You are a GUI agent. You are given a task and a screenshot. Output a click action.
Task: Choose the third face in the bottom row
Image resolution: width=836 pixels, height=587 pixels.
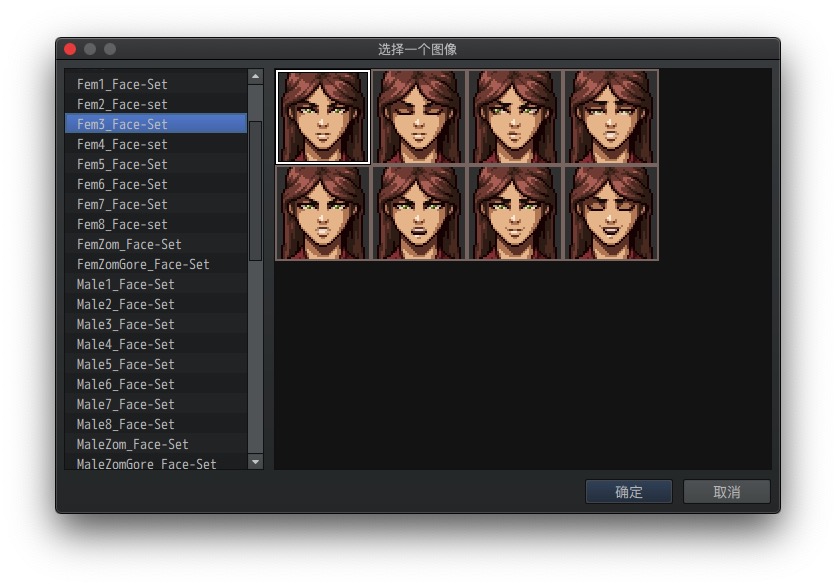(x=515, y=213)
